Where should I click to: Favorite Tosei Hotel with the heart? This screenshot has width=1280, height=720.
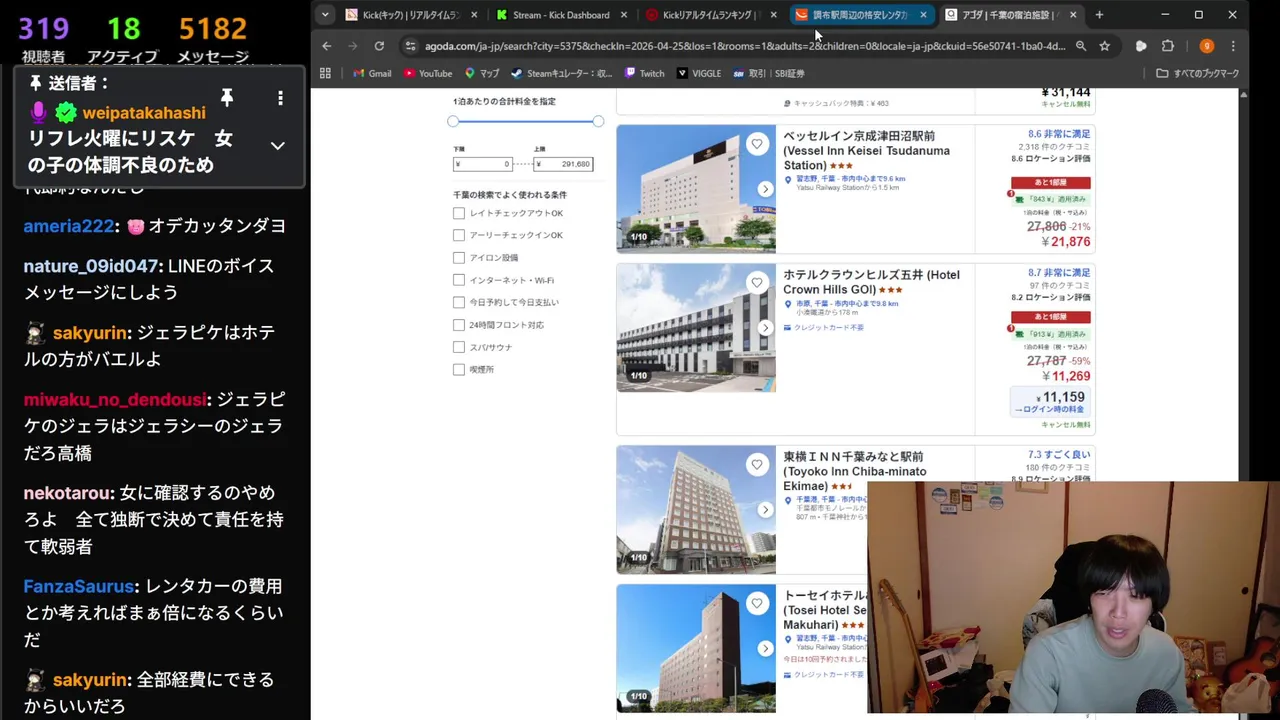(757, 604)
